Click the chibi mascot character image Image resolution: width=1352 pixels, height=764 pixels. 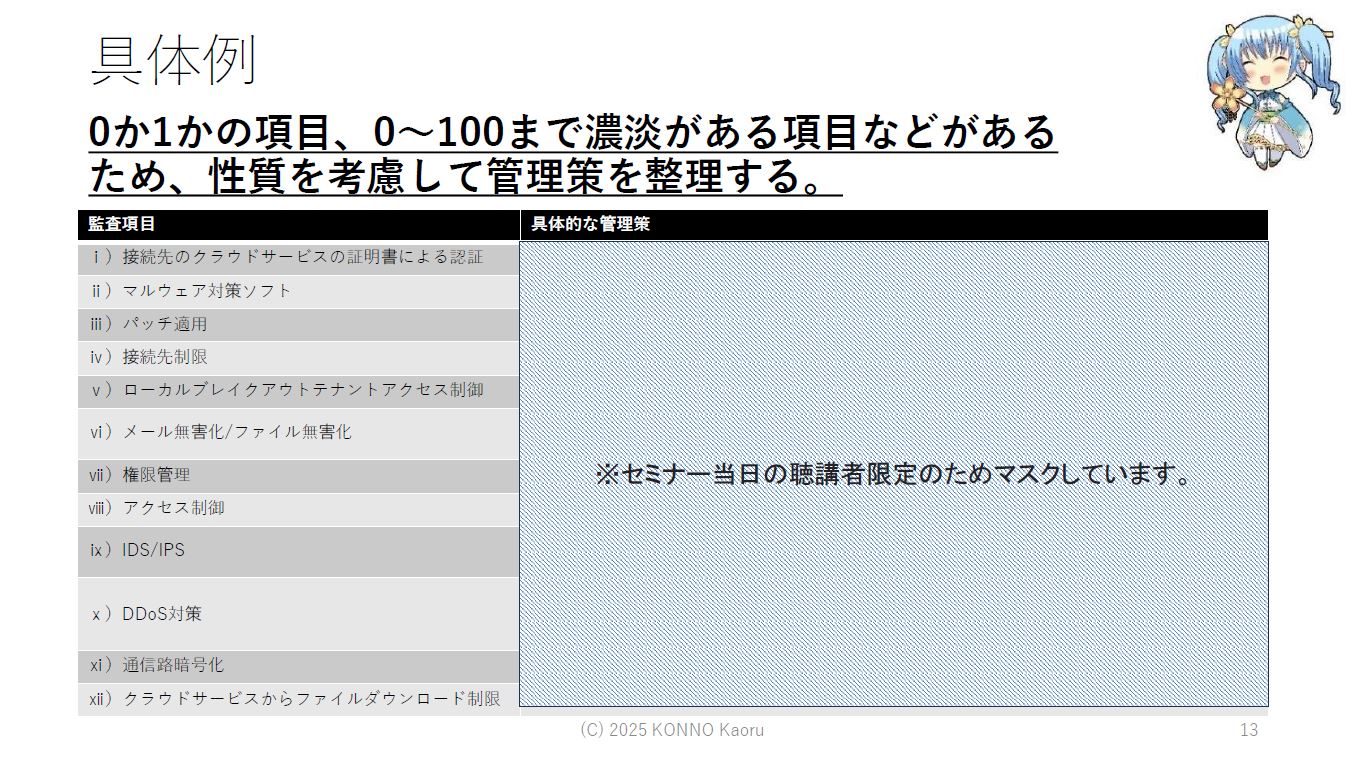pyautogui.click(x=1267, y=90)
